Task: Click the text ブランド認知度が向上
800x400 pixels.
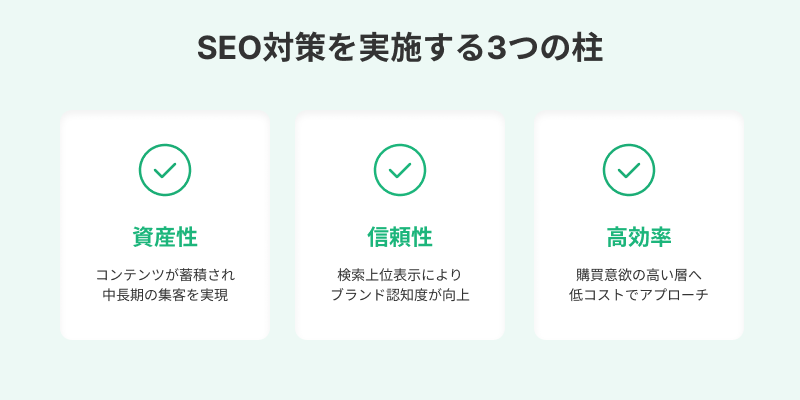Action: 399,295
